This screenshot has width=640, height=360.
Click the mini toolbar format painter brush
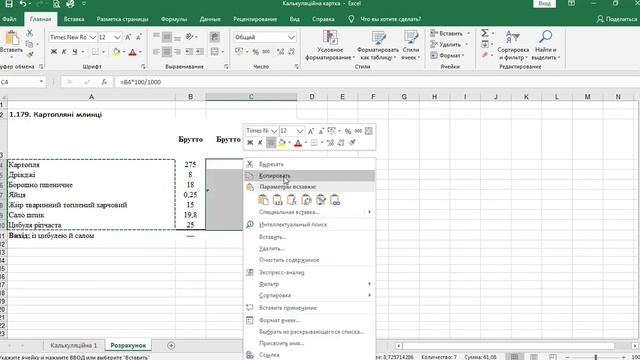click(x=352, y=142)
